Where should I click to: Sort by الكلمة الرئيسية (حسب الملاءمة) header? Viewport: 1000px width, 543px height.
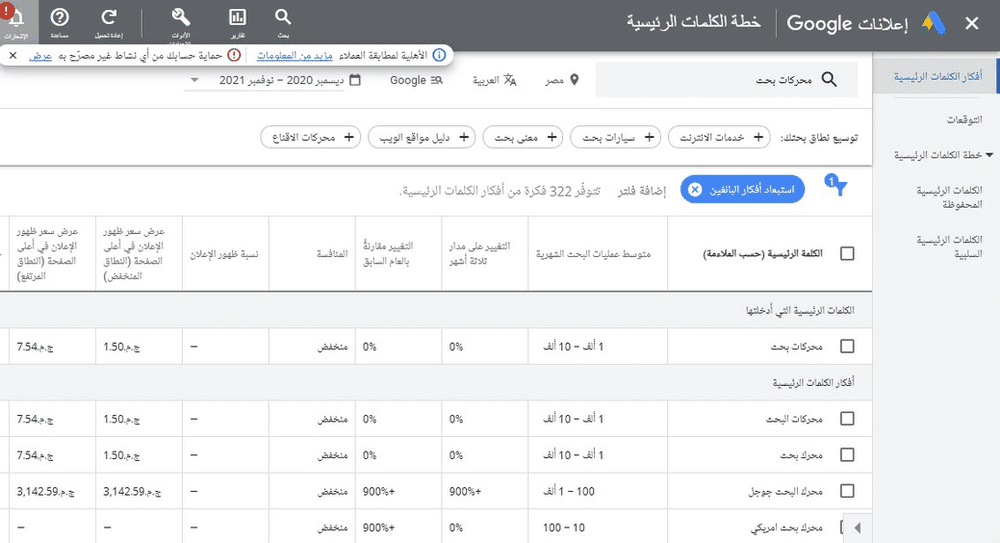[763, 254]
